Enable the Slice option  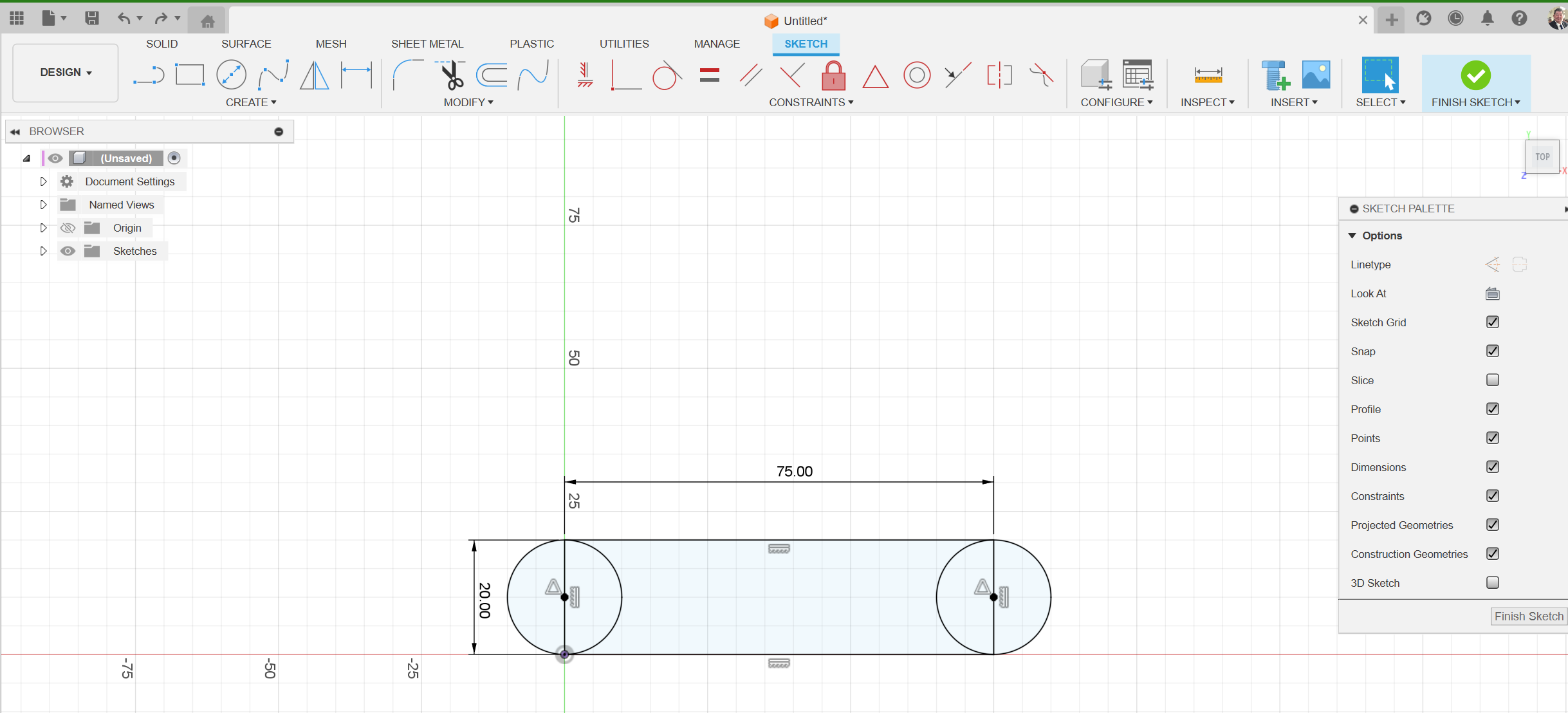click(x=1493, y=380)
